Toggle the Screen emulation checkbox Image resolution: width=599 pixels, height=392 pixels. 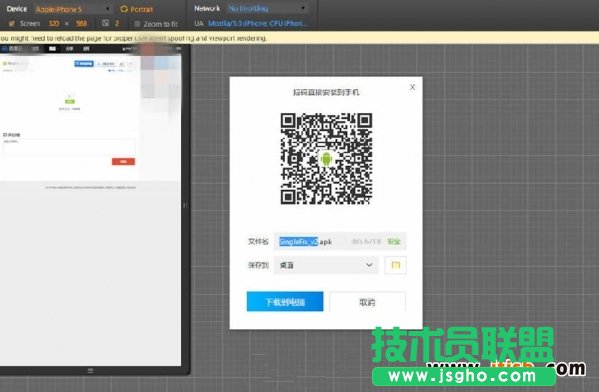(11, 24)
